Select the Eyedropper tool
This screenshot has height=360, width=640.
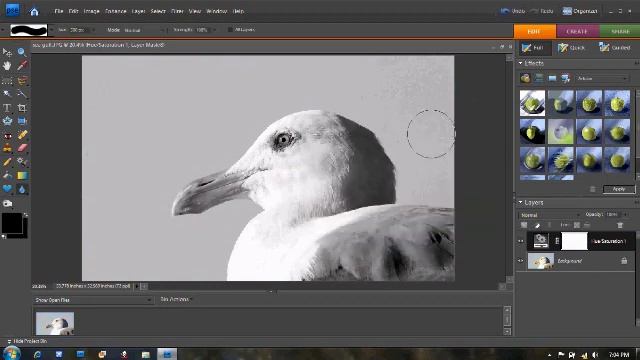coord(22,66)
